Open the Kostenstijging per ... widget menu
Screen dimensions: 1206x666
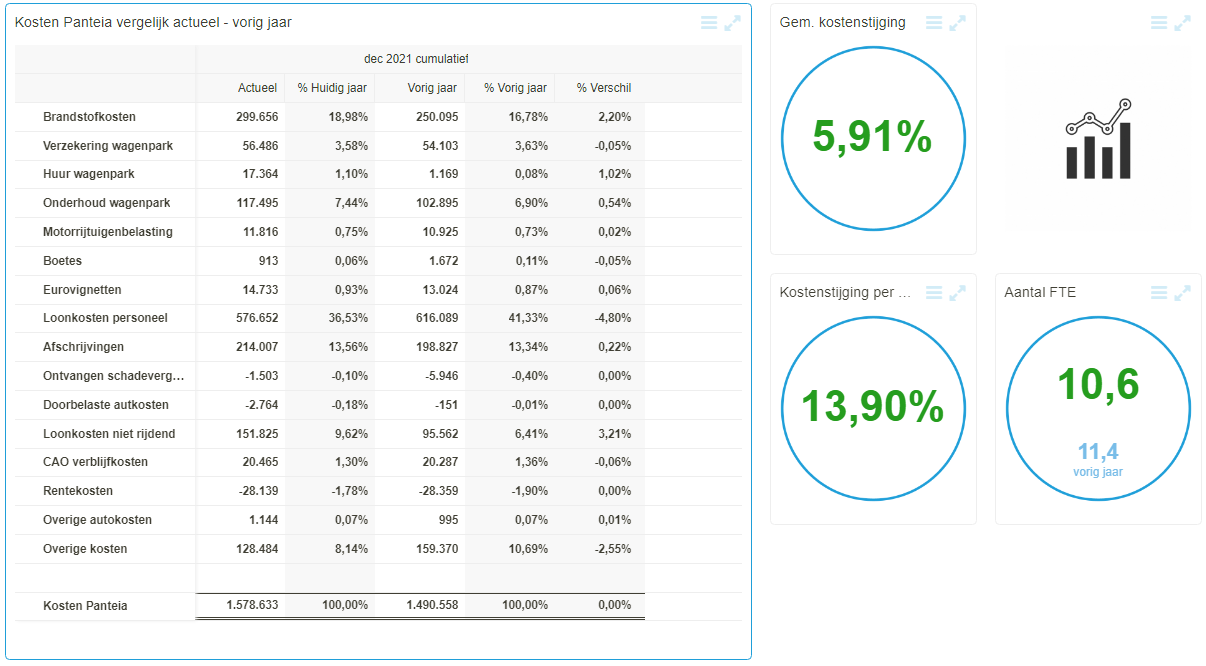click(x=934, y=292)
